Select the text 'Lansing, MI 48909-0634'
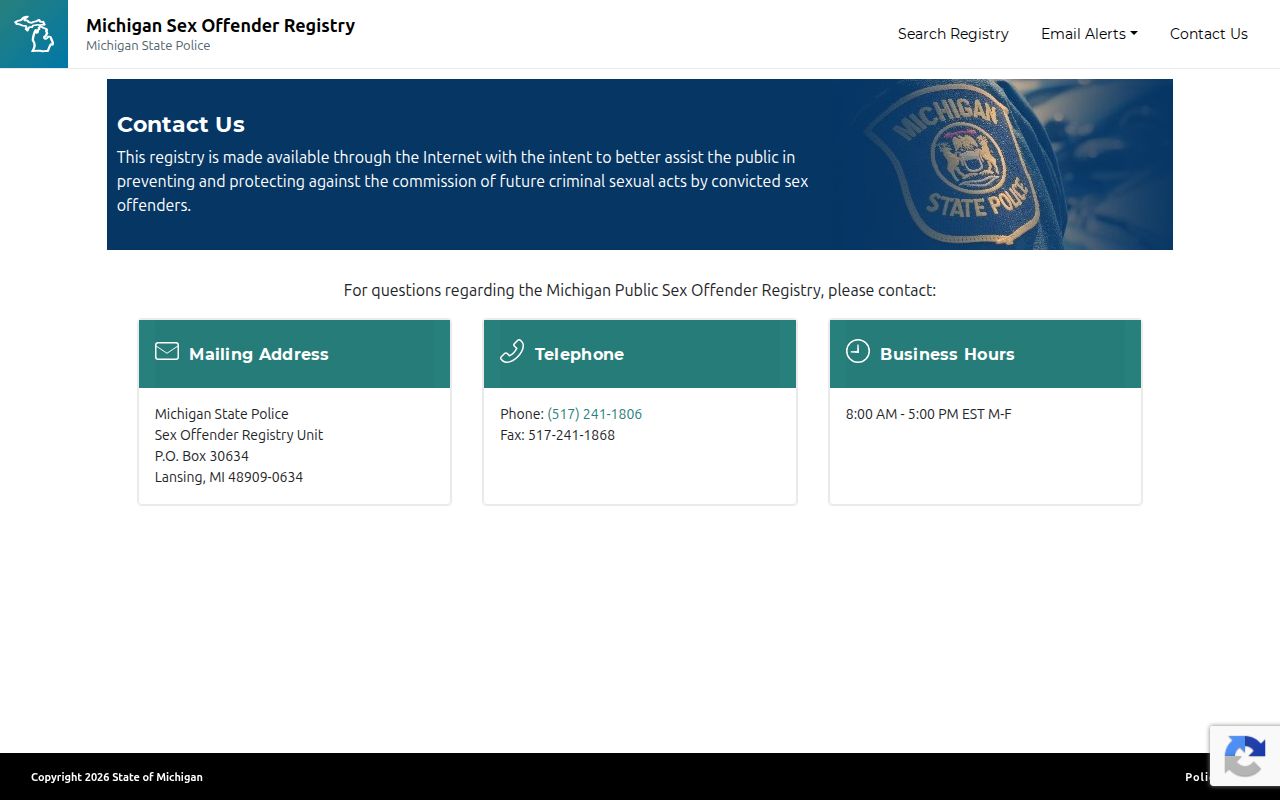 pyautogui.click(x=229, y=477)
